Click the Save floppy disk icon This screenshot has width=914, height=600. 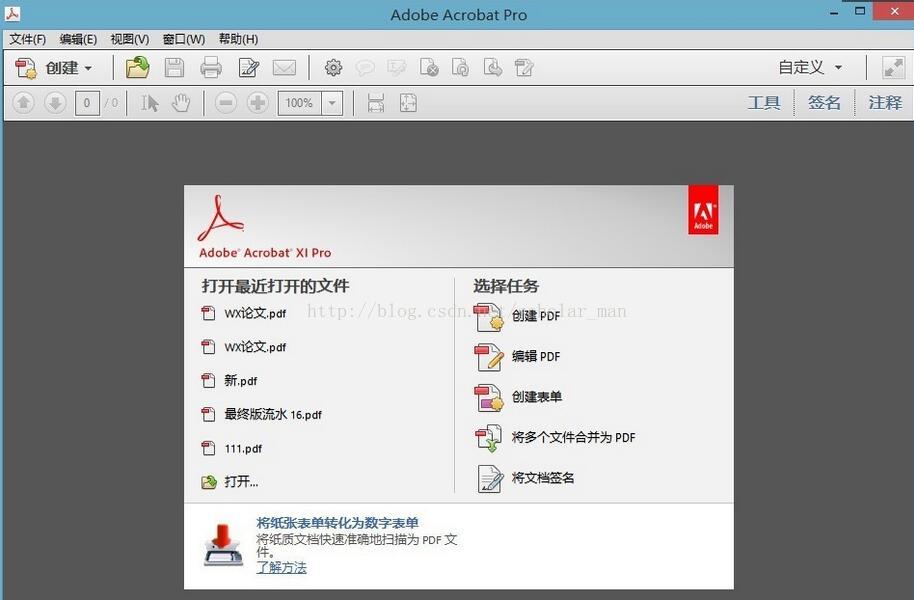(x=174, y=68)
